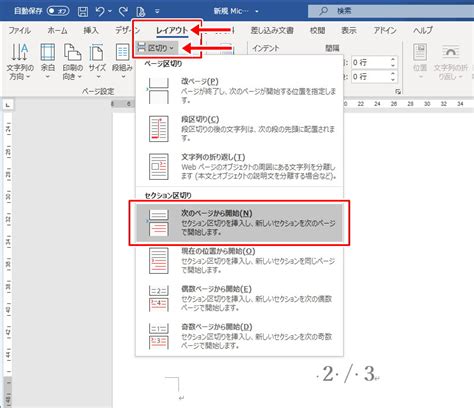Viewport: 474px width, 408px height.
Task: Collapse the 区切り breaks dropdown
Action: point(156,48)
